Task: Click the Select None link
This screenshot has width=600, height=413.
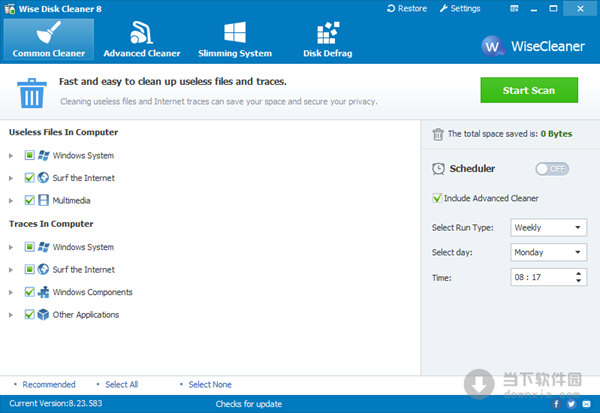Action: (x=210, y=384)
